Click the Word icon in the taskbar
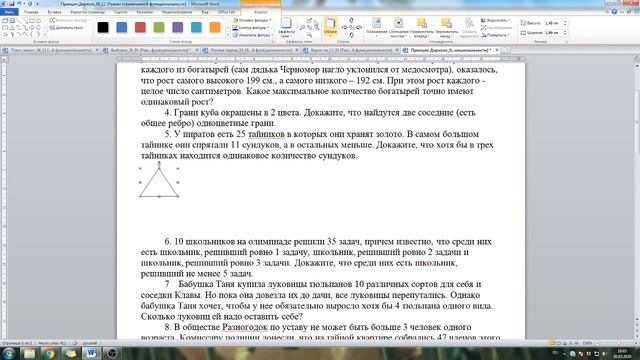 pos(91,353)
